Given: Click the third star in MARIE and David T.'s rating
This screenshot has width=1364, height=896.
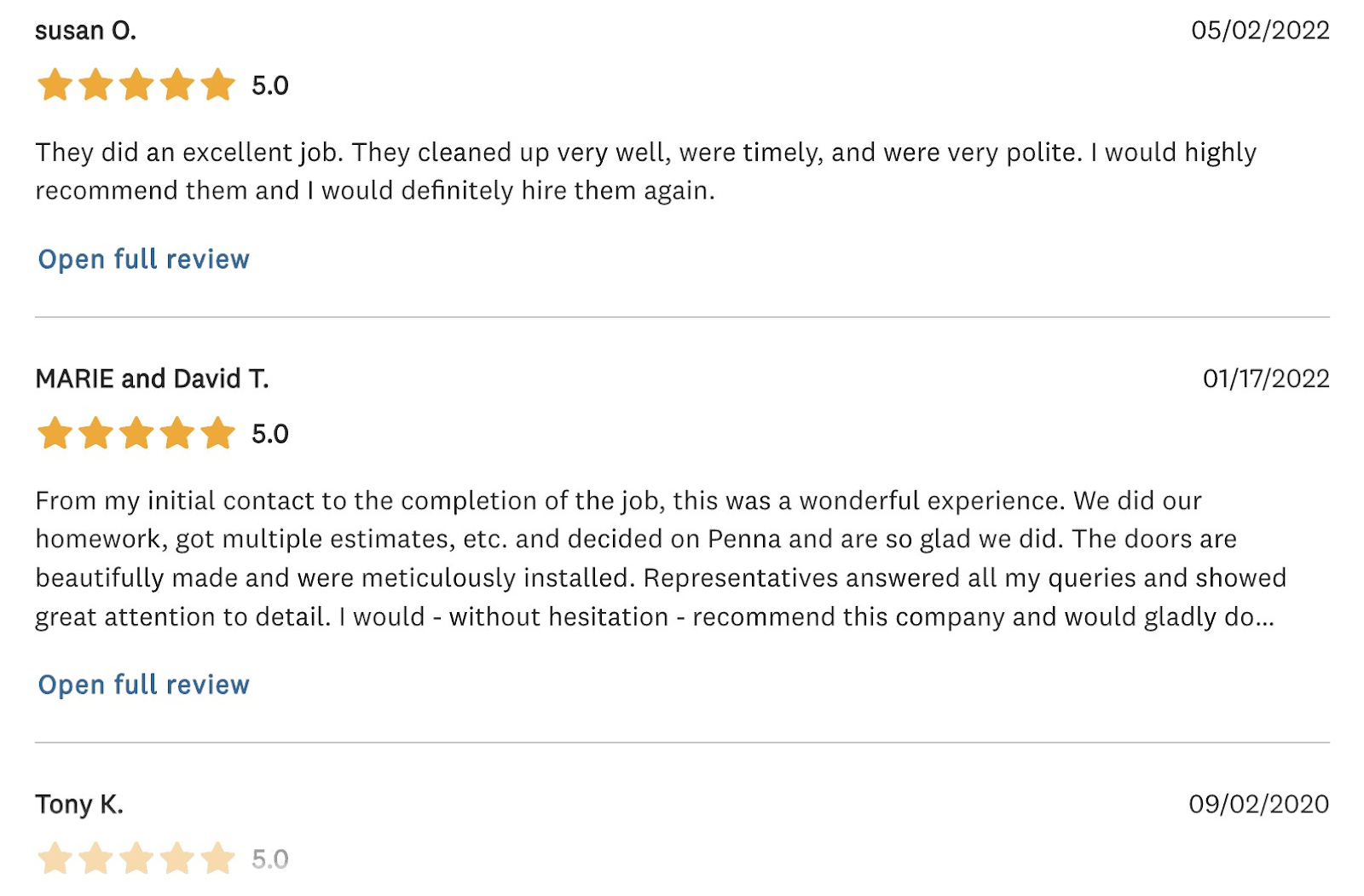Looking at the screenshot, I should (136, 433).
